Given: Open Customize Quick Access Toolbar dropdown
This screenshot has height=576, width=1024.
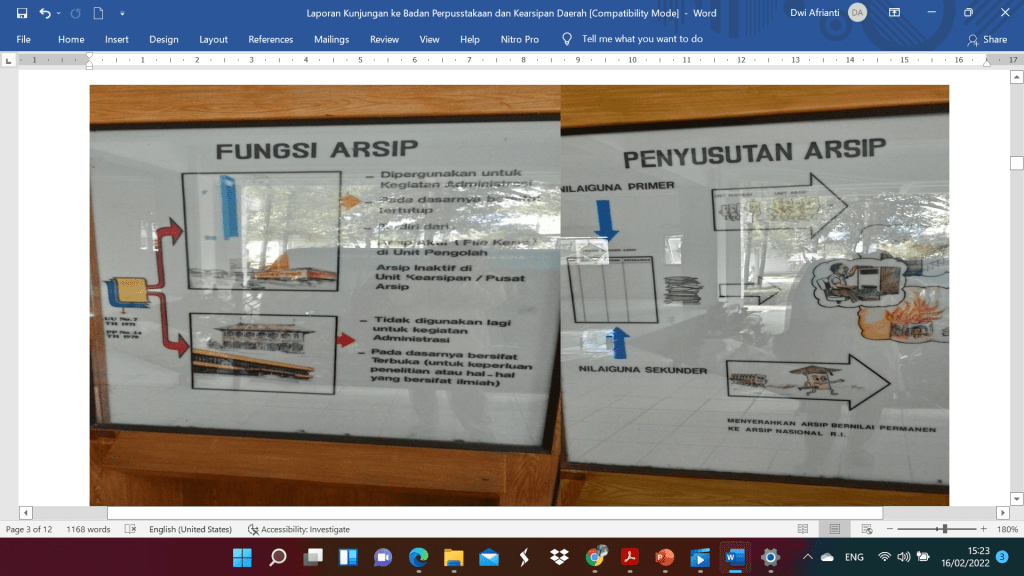Looking at the screenshot, I should pos(122,13).
